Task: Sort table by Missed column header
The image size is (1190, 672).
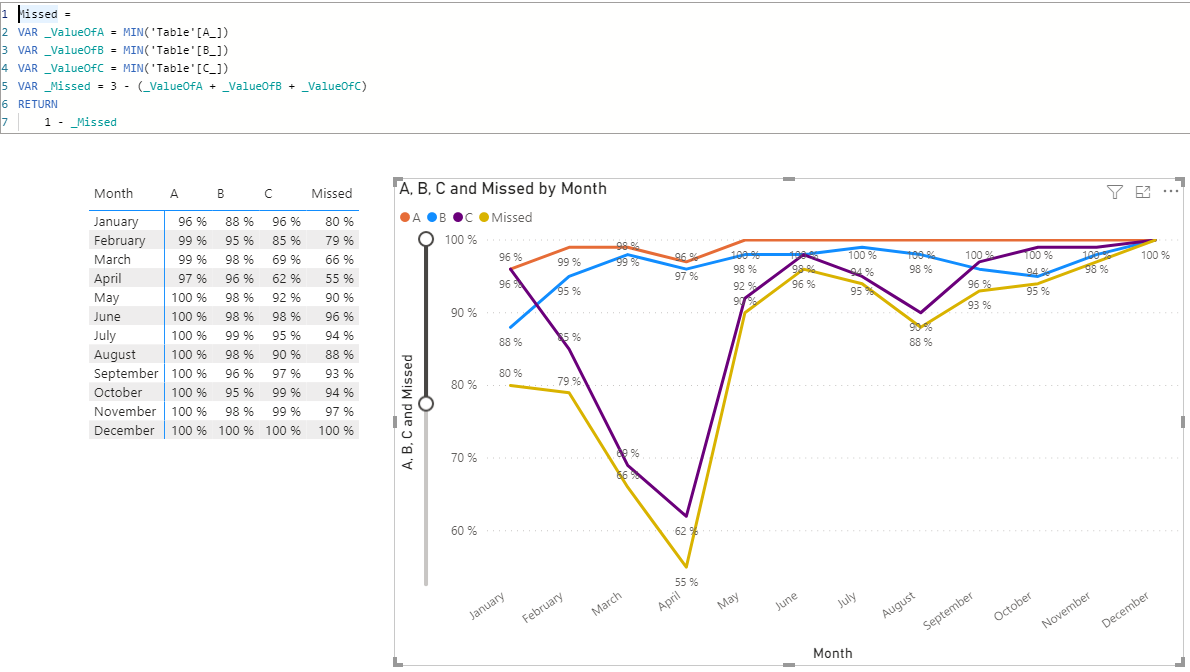Action: point(332,194)
